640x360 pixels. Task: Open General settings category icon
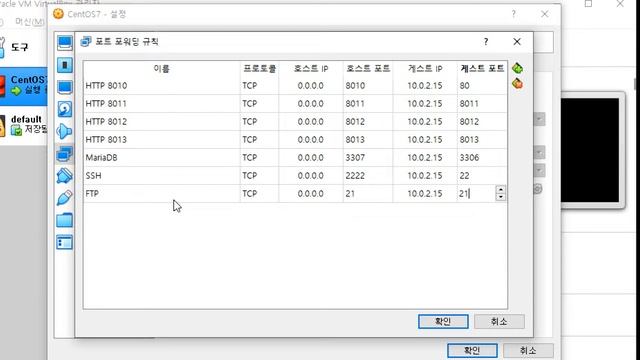coord(64,43)
